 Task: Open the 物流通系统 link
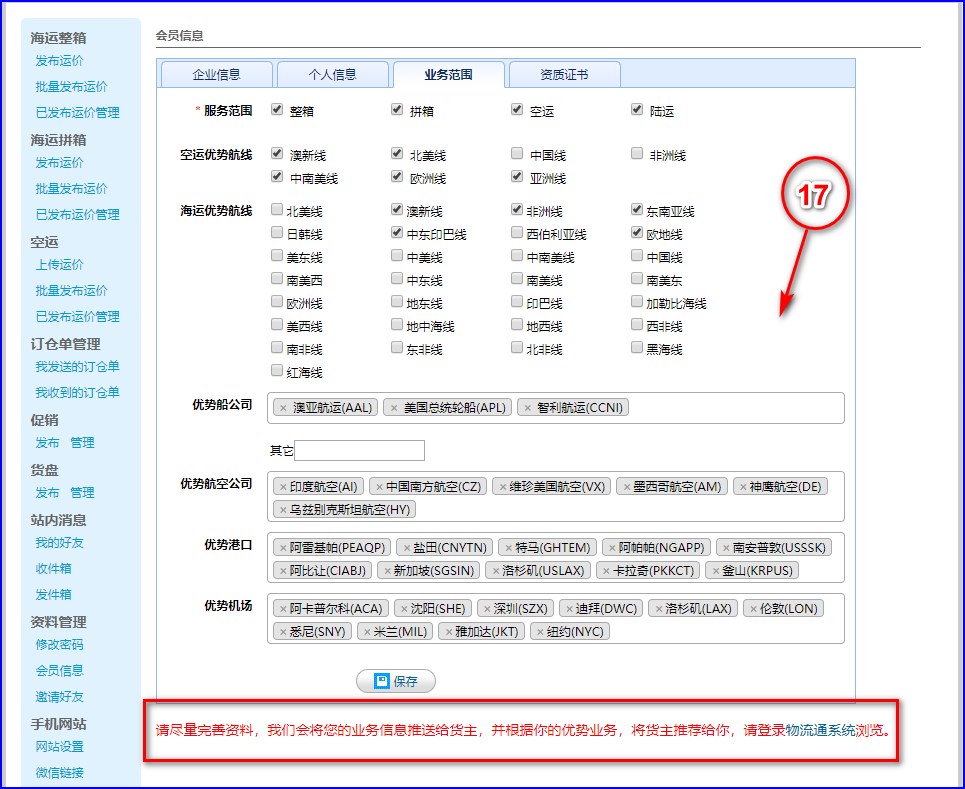tap(820, 731)
